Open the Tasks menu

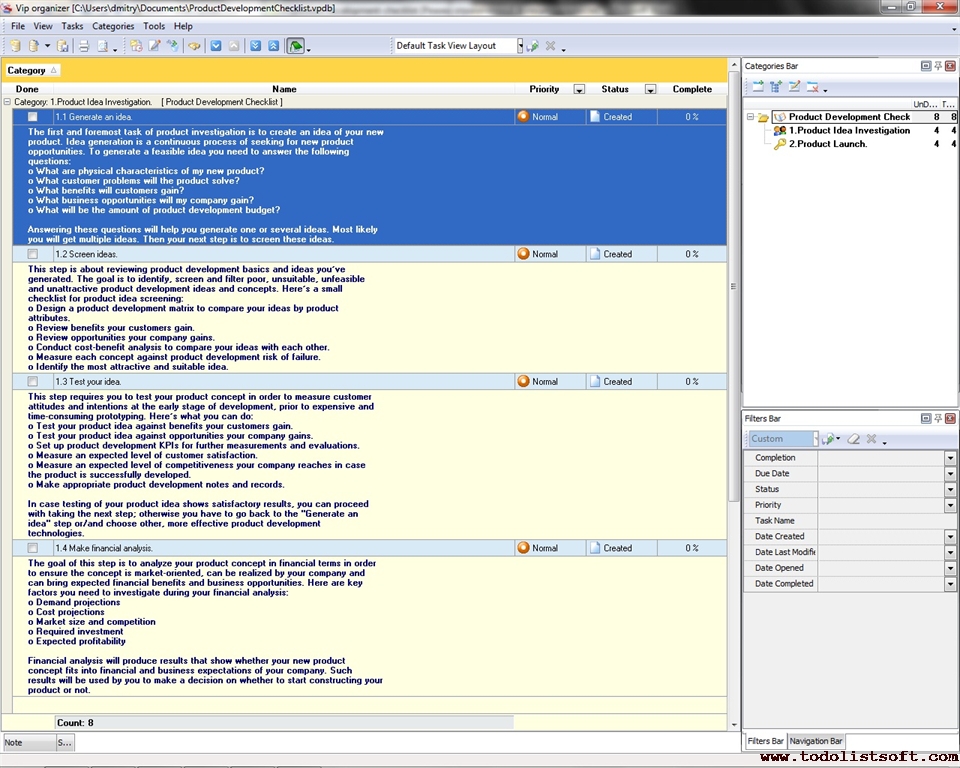point(72,26)
